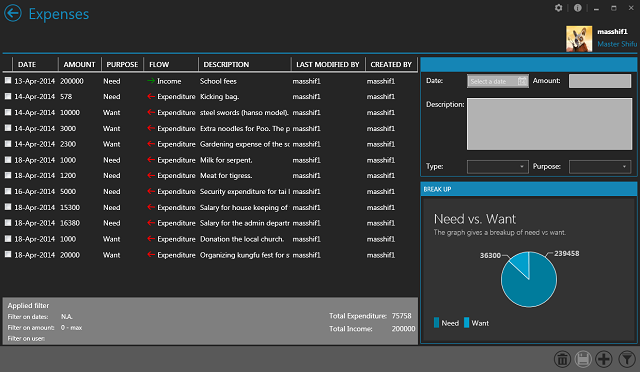The image size is (640, 372).
Task: Sort by the AMOUNT column header
Action: pos(79,65)
